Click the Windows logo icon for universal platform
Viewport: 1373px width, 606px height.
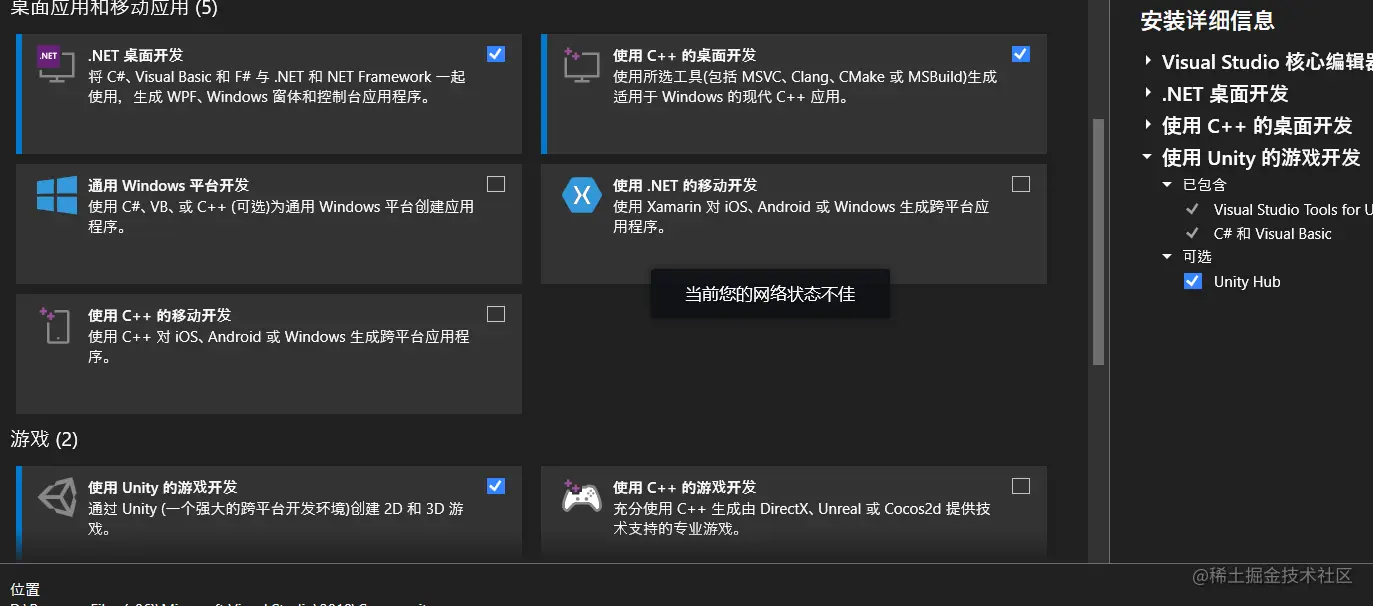coord(57,194)
